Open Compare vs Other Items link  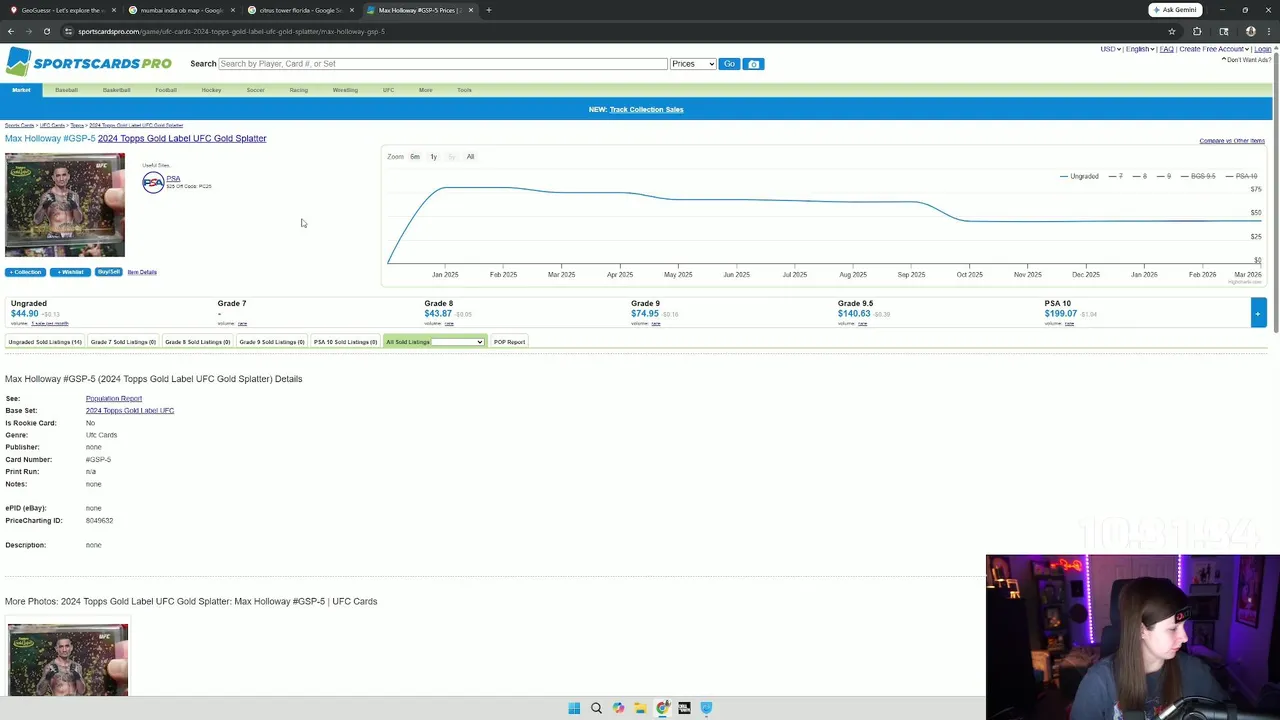pyautogui.click(x=1232, y=141)
